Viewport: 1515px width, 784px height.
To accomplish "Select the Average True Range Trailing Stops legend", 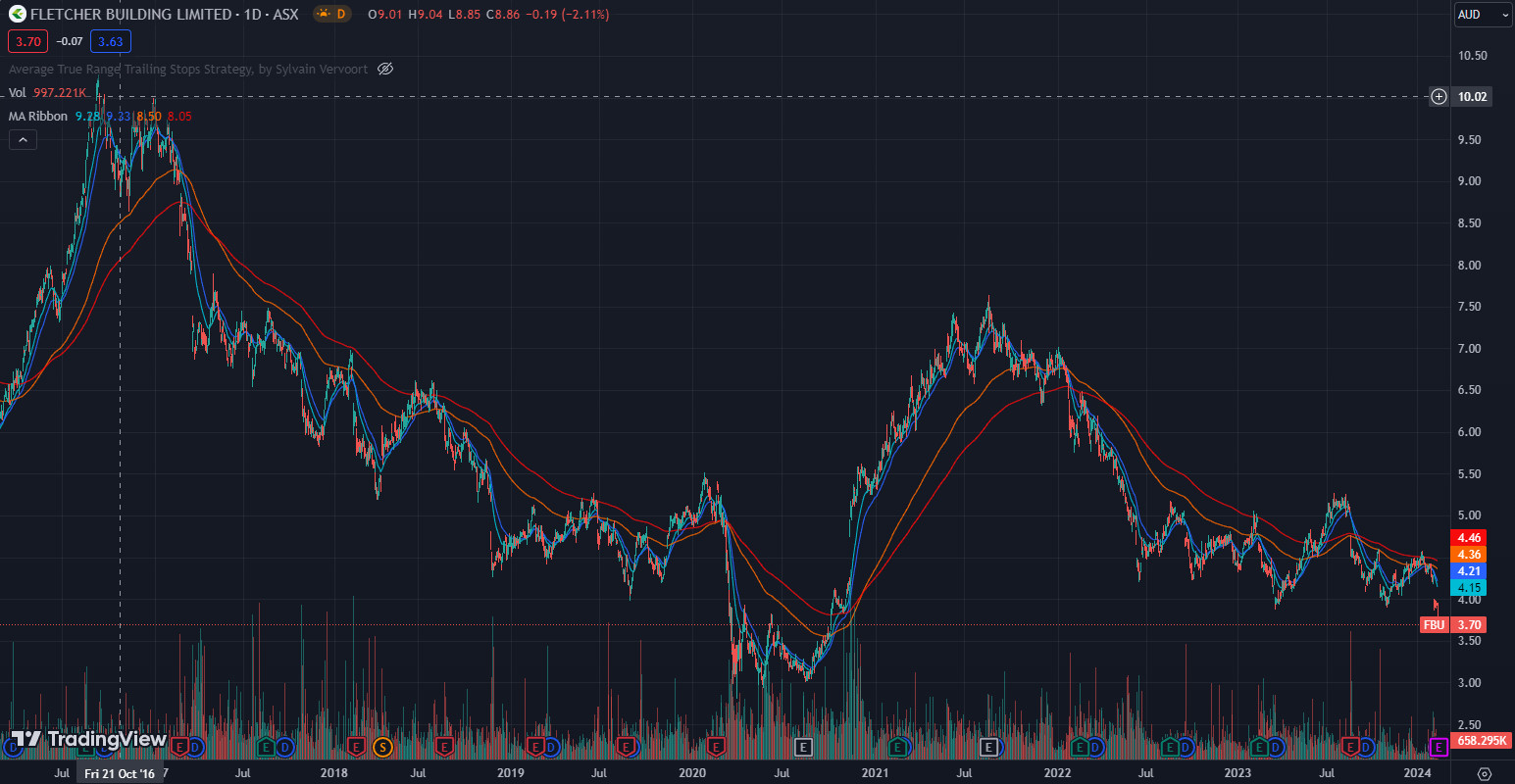I will pos(188,69).
